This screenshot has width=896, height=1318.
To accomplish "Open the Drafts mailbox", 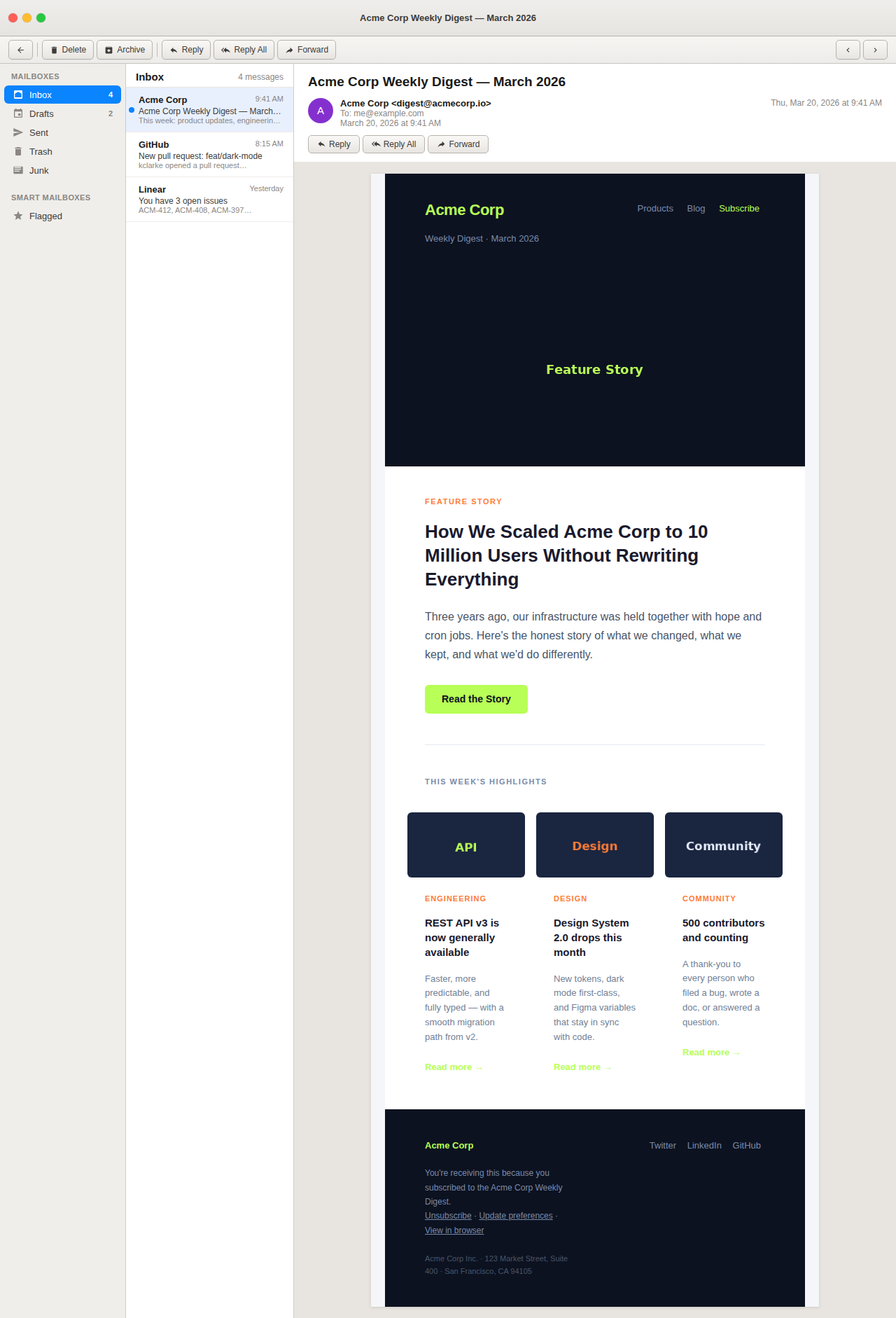I will pos(62,113).
